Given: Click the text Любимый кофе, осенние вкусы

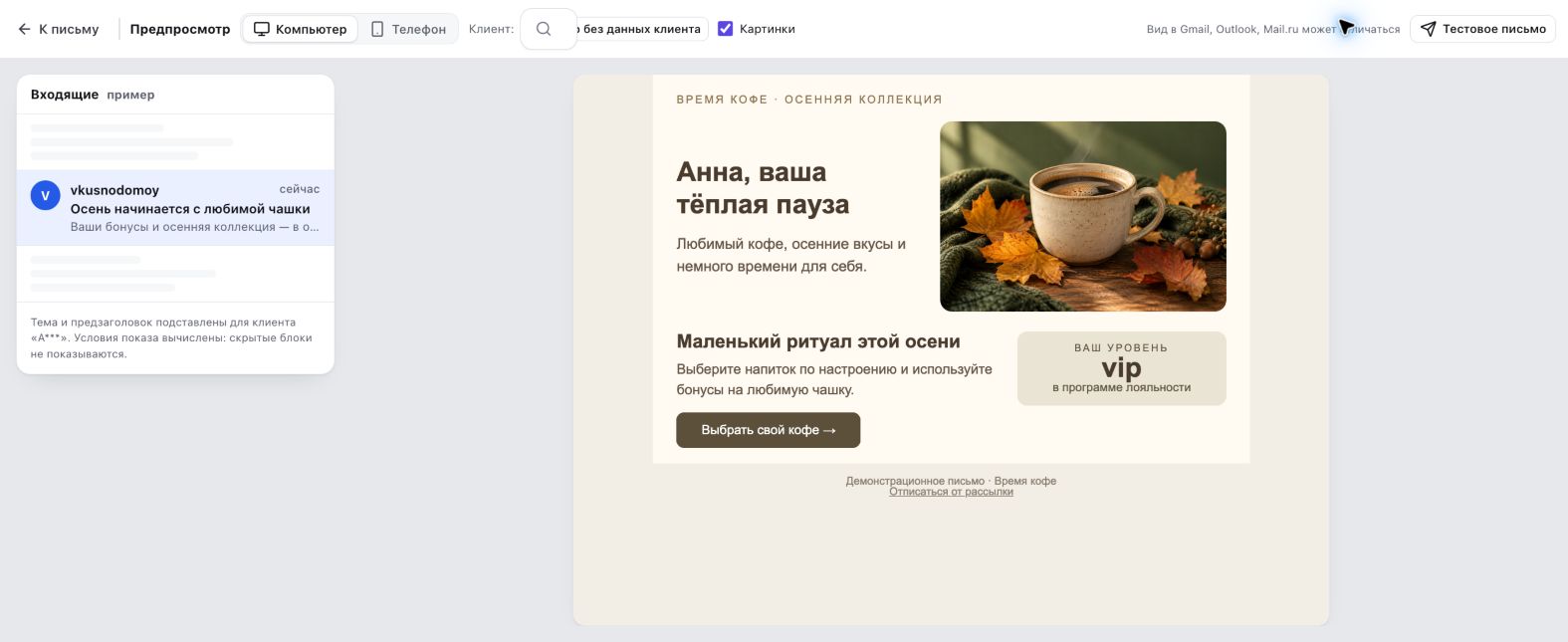Looking at the screenshot, I should pyautogui.click(x=790, y=255).
